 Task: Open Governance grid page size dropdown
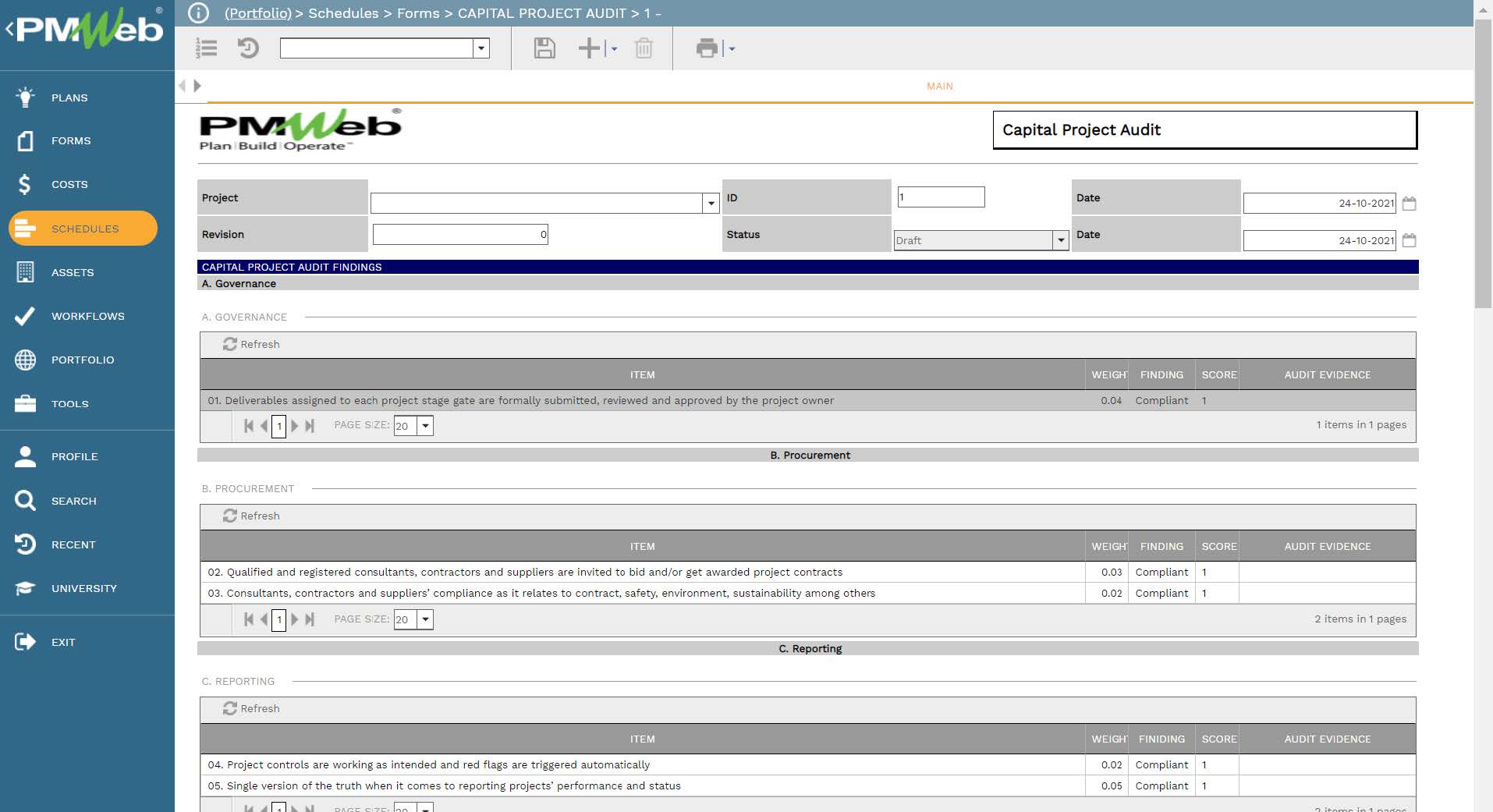425,426
